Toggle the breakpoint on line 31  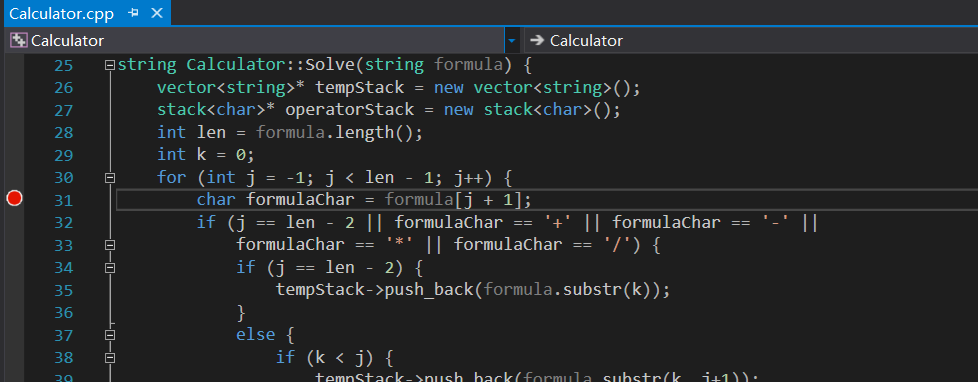tap(14, 199)
